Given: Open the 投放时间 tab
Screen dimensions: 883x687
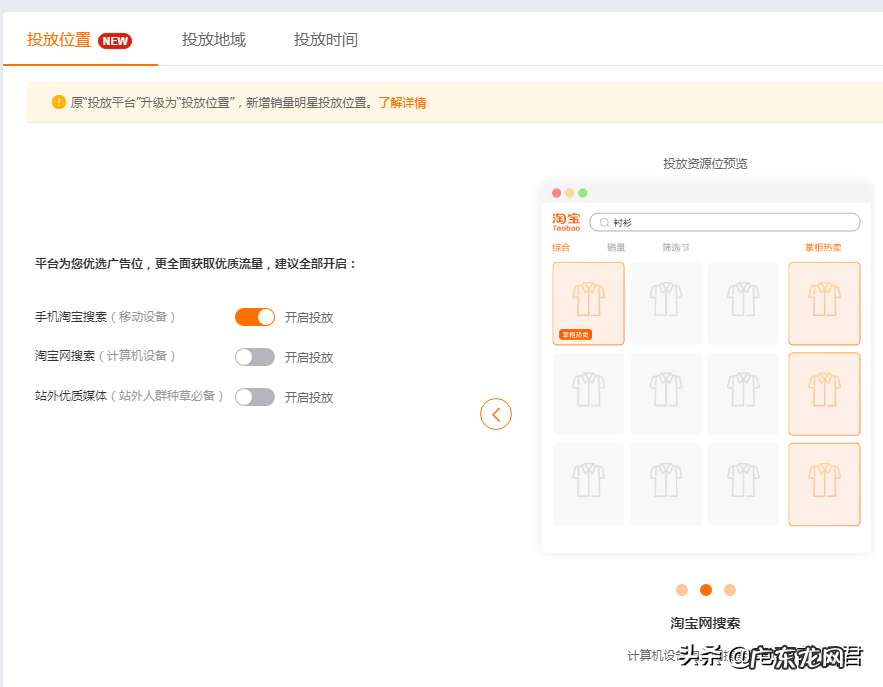Looking at the screenshot, I should [x=326, y=40].
